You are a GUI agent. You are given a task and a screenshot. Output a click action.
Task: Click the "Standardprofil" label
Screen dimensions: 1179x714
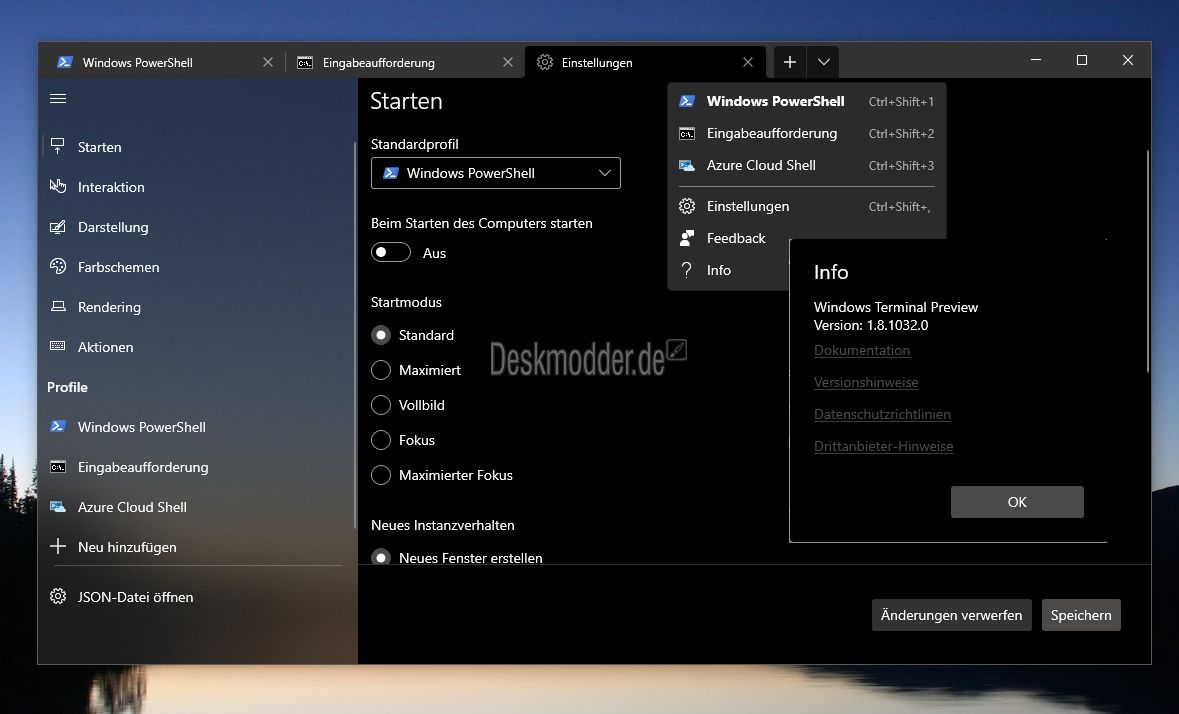point(414,144)
